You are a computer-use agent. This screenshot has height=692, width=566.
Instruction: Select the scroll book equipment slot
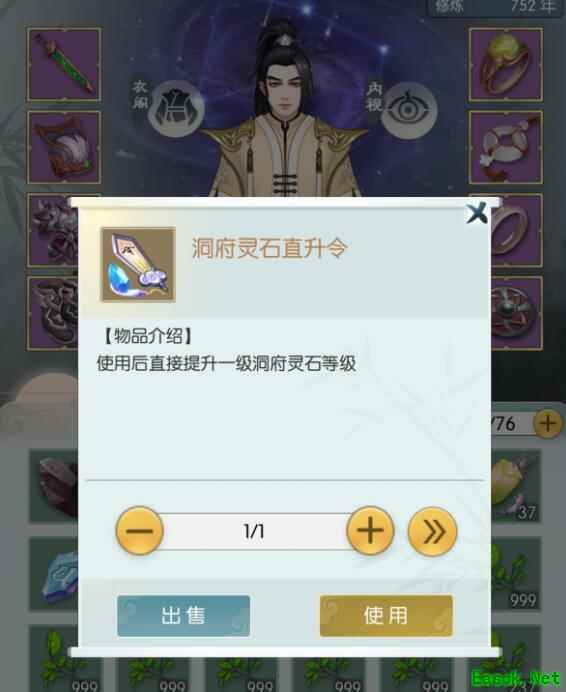64,147
